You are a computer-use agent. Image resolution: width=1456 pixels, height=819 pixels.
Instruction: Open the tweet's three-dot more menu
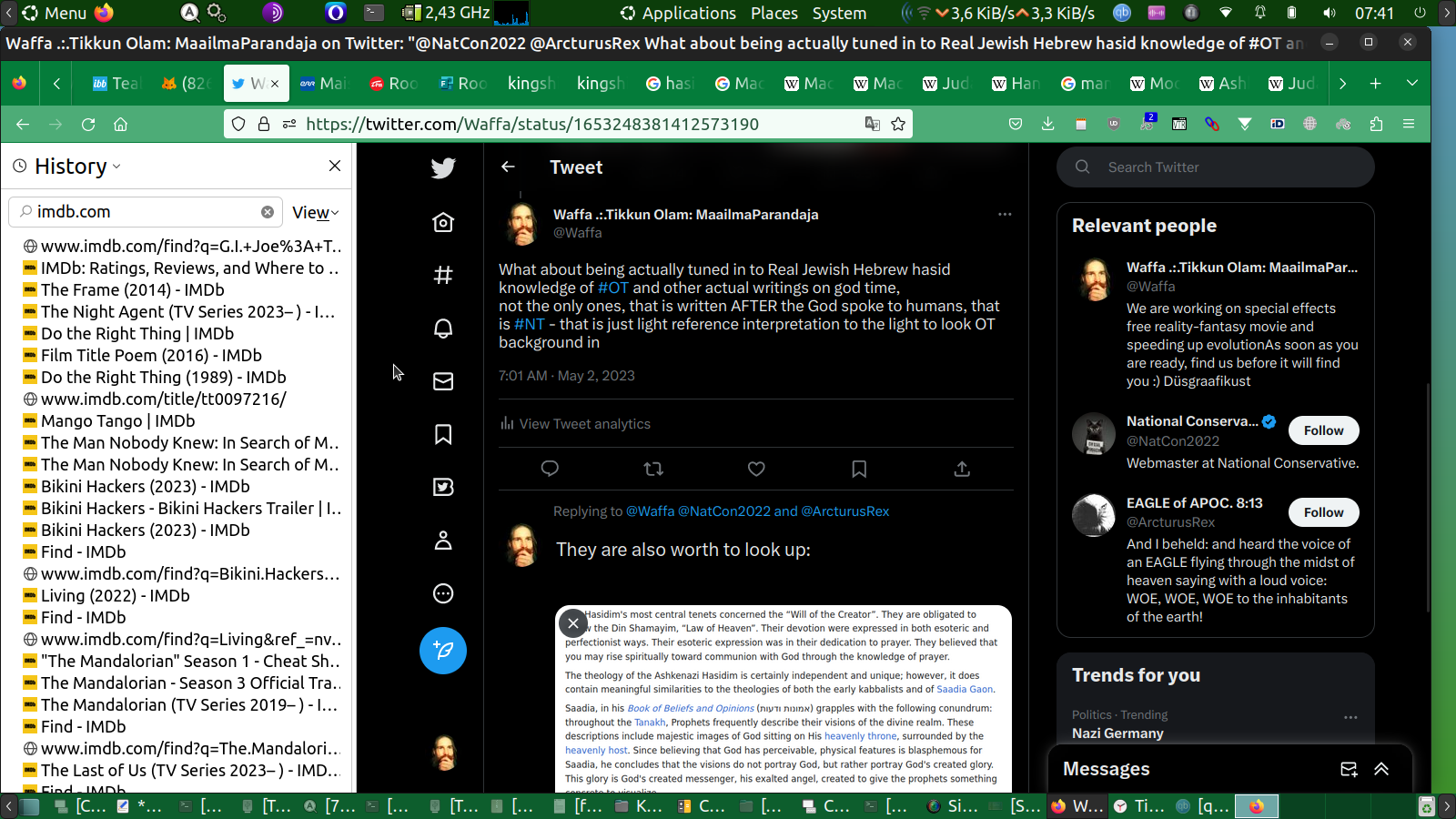click(x=1005, y=215)
